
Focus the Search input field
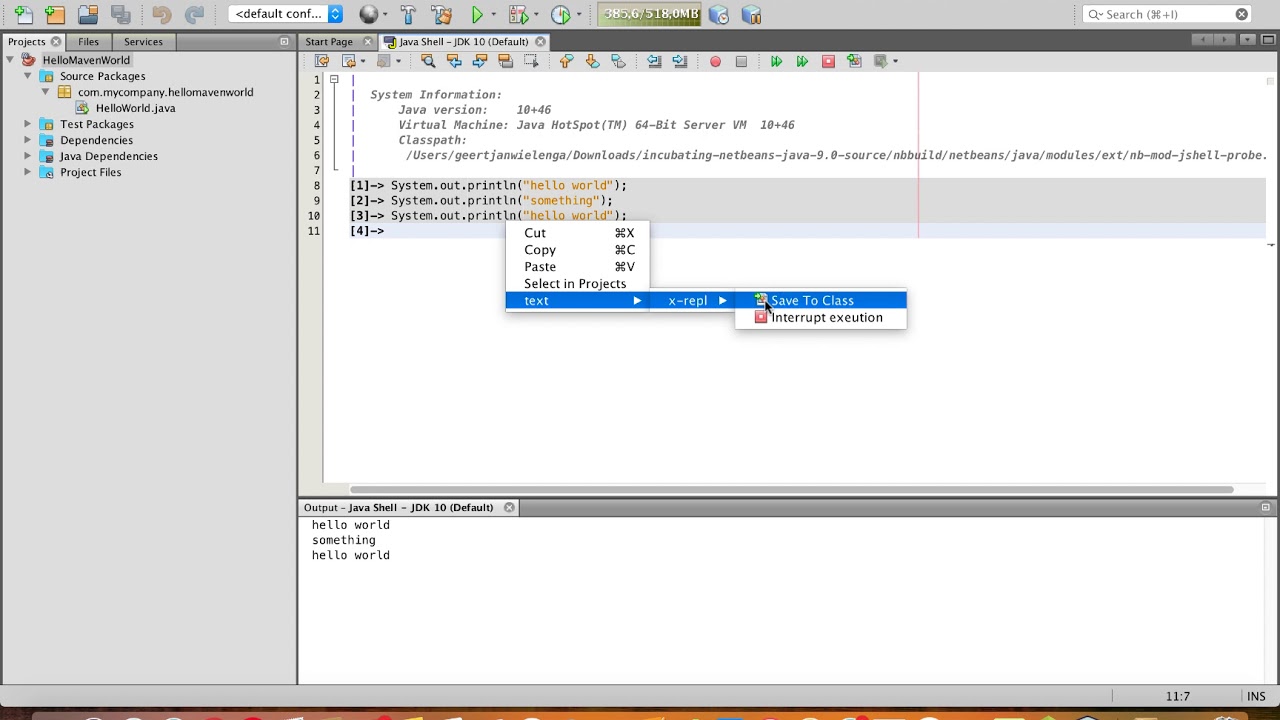(1167, 14)
